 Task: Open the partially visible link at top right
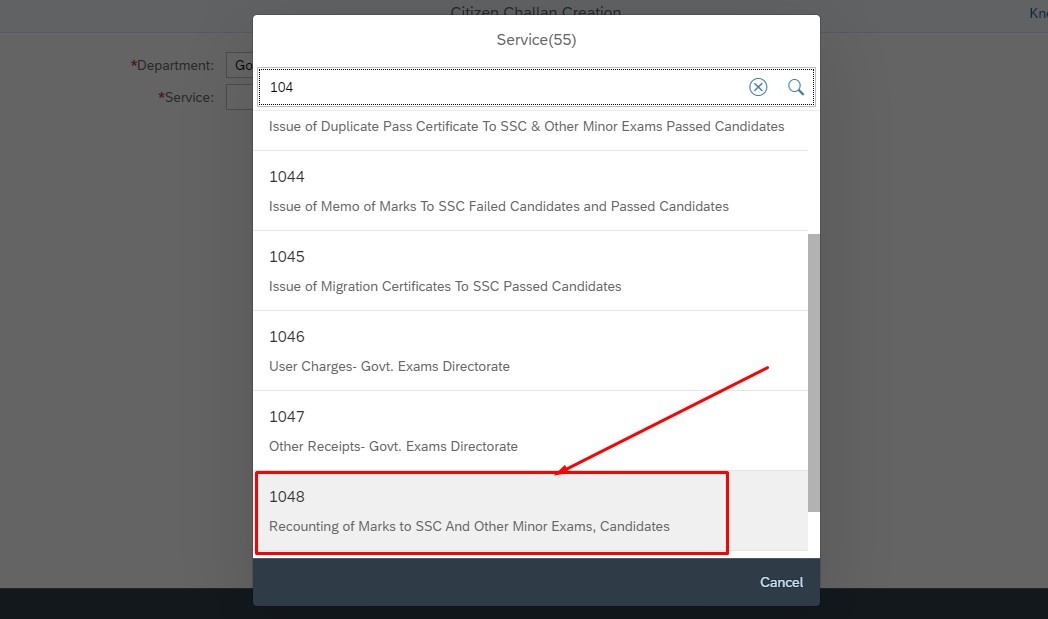click(1038, 13)
